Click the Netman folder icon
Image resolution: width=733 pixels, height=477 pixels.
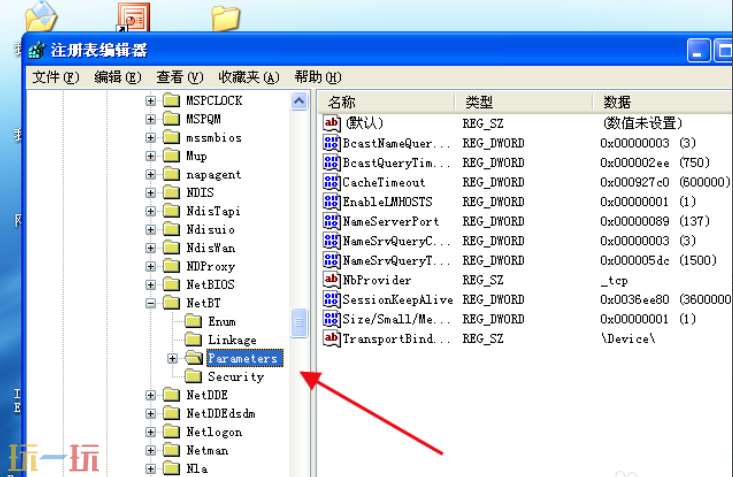coord(172,450)
